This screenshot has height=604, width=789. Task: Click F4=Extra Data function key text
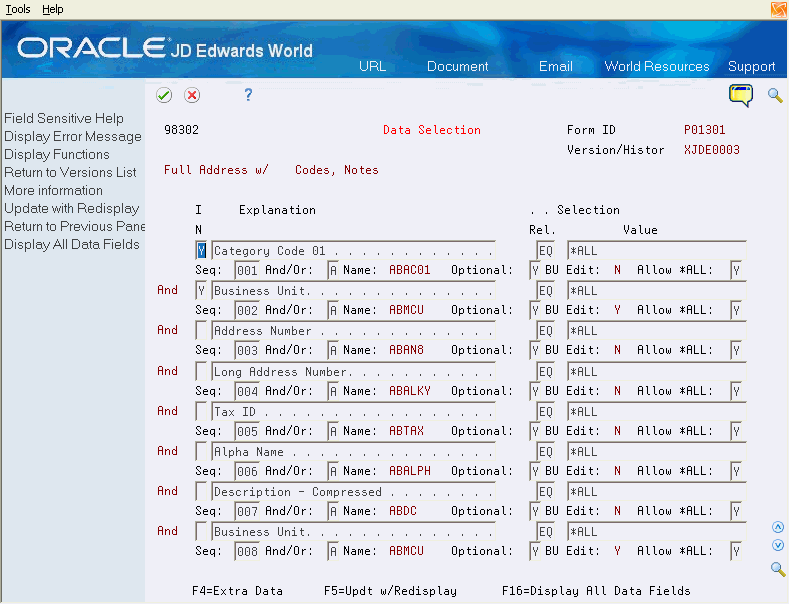click(238, 591)
